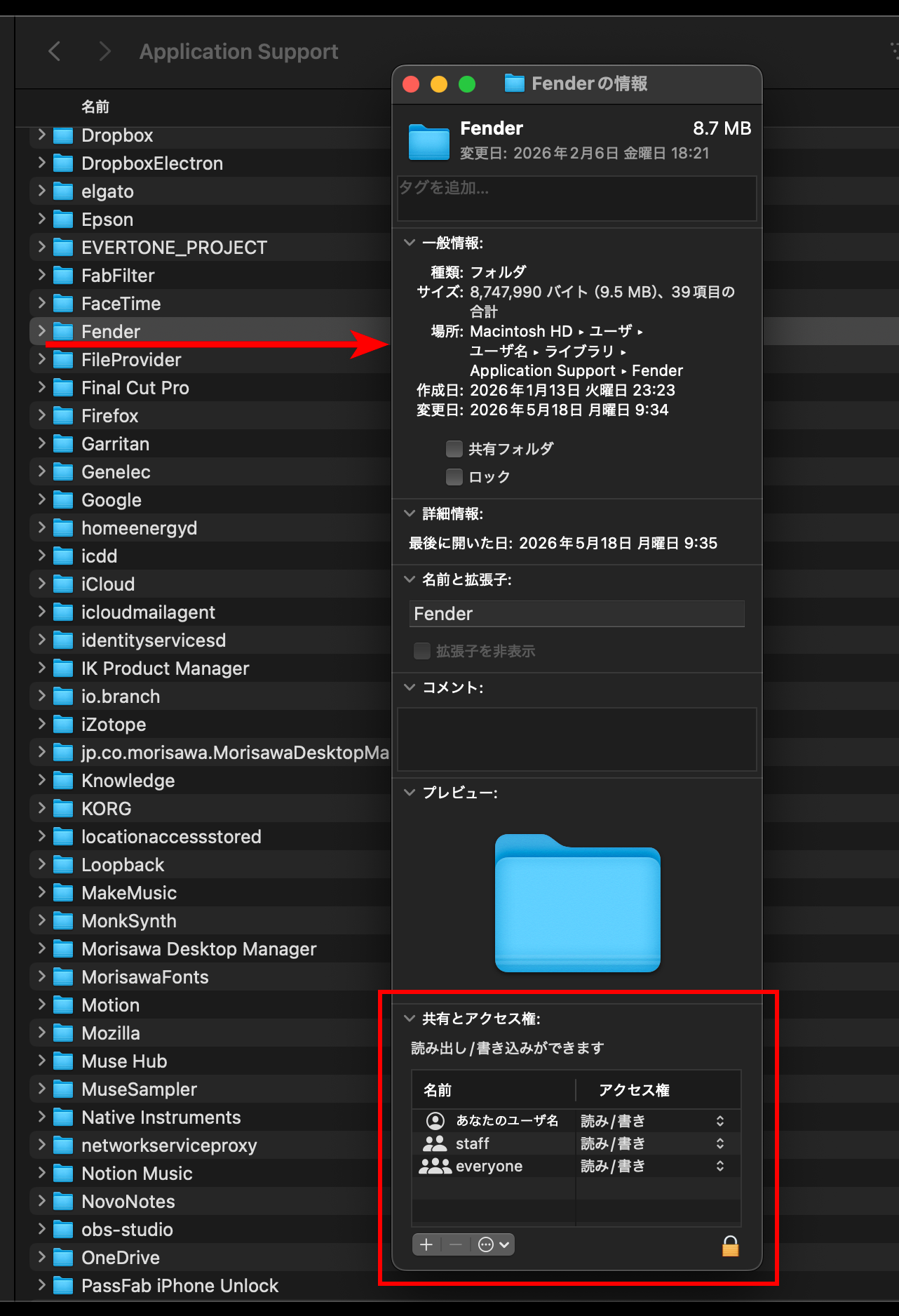Click the Final Cut Pro folder icon
Viewport: 899px width, 1316px height.
point(63,388)
